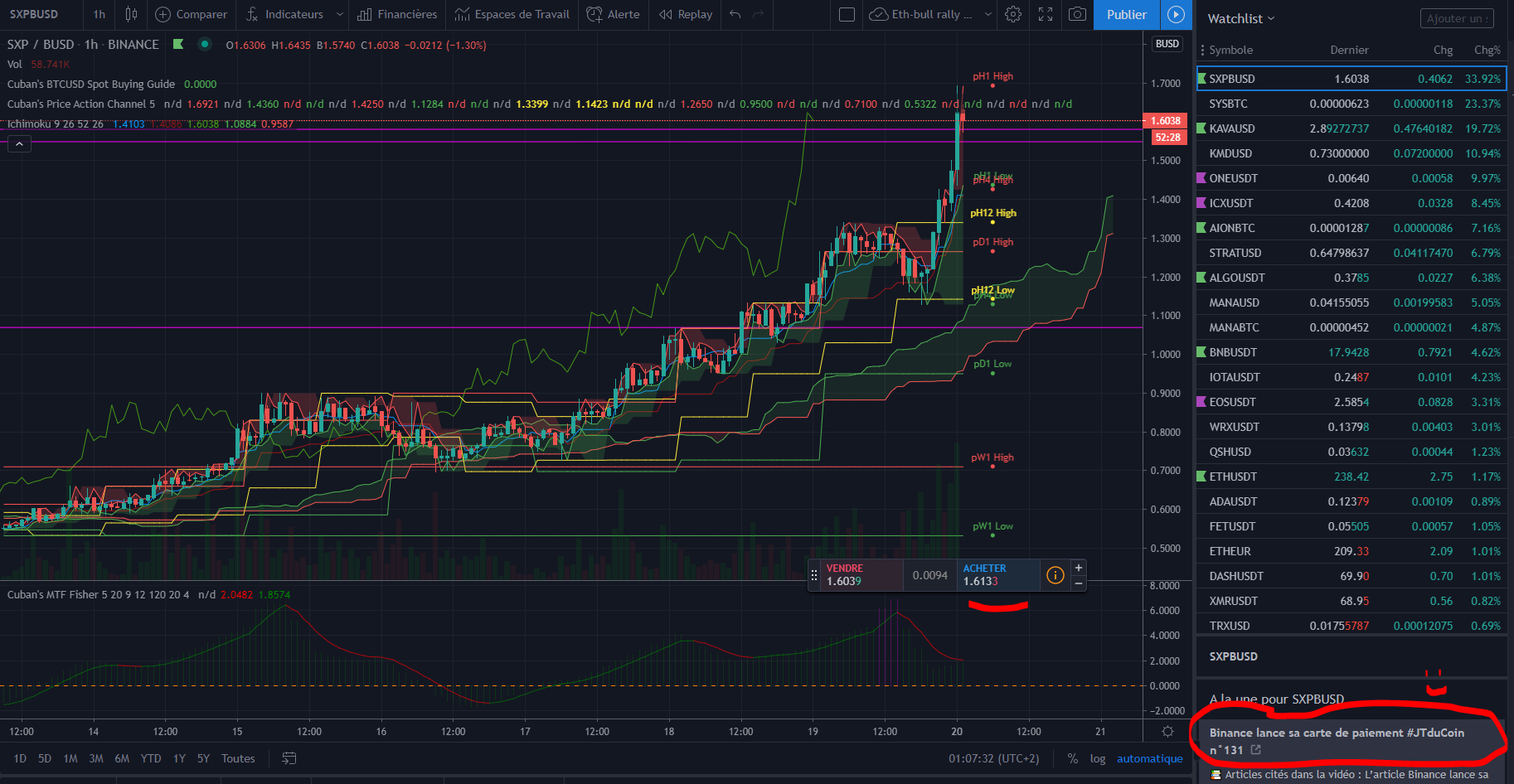Toggle percent scale mode
Image resolution: width=1514 pixels, height=784 pixels.
coord(1073,758)
